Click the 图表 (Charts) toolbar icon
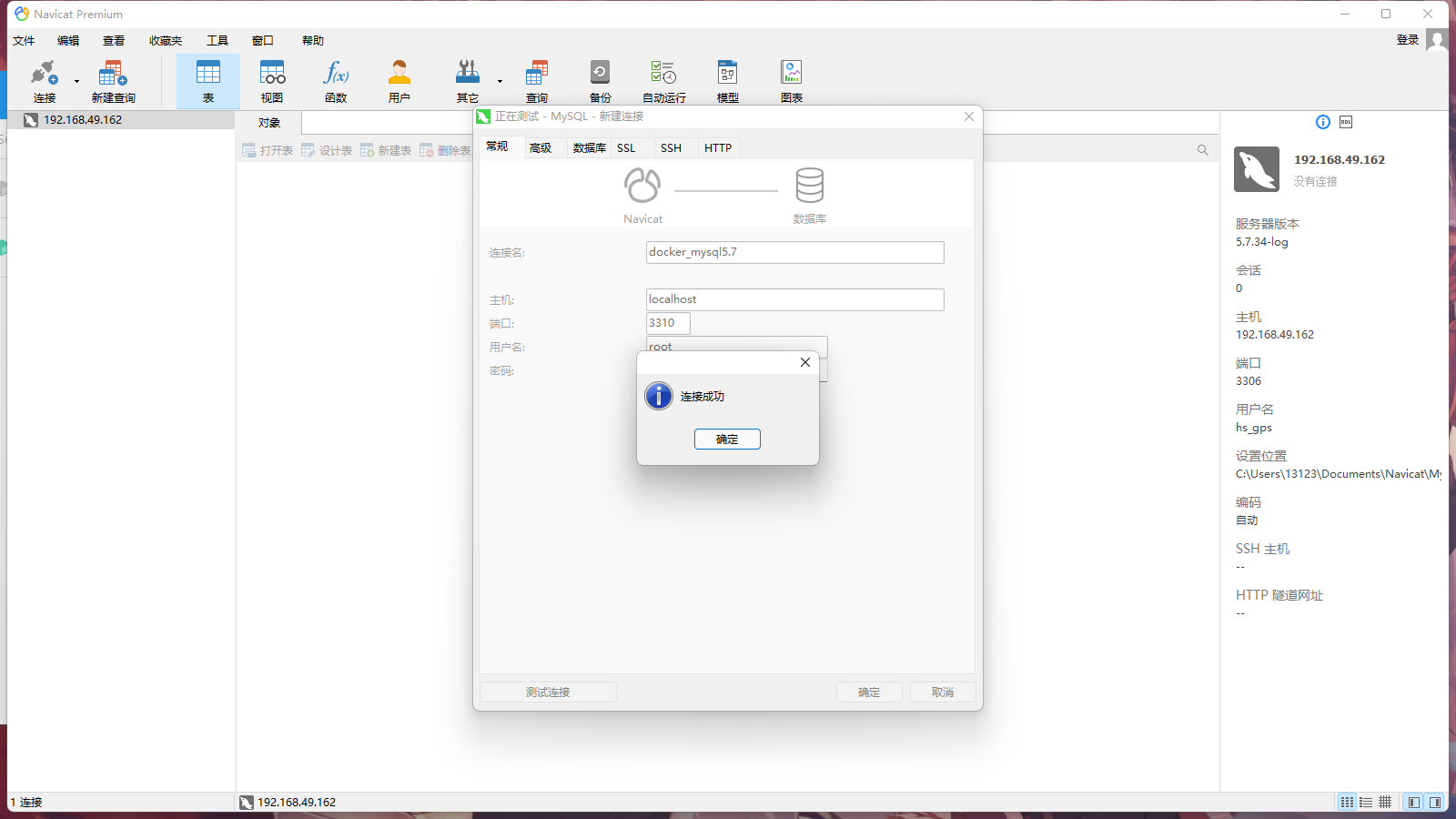 [x=791, y=80]
